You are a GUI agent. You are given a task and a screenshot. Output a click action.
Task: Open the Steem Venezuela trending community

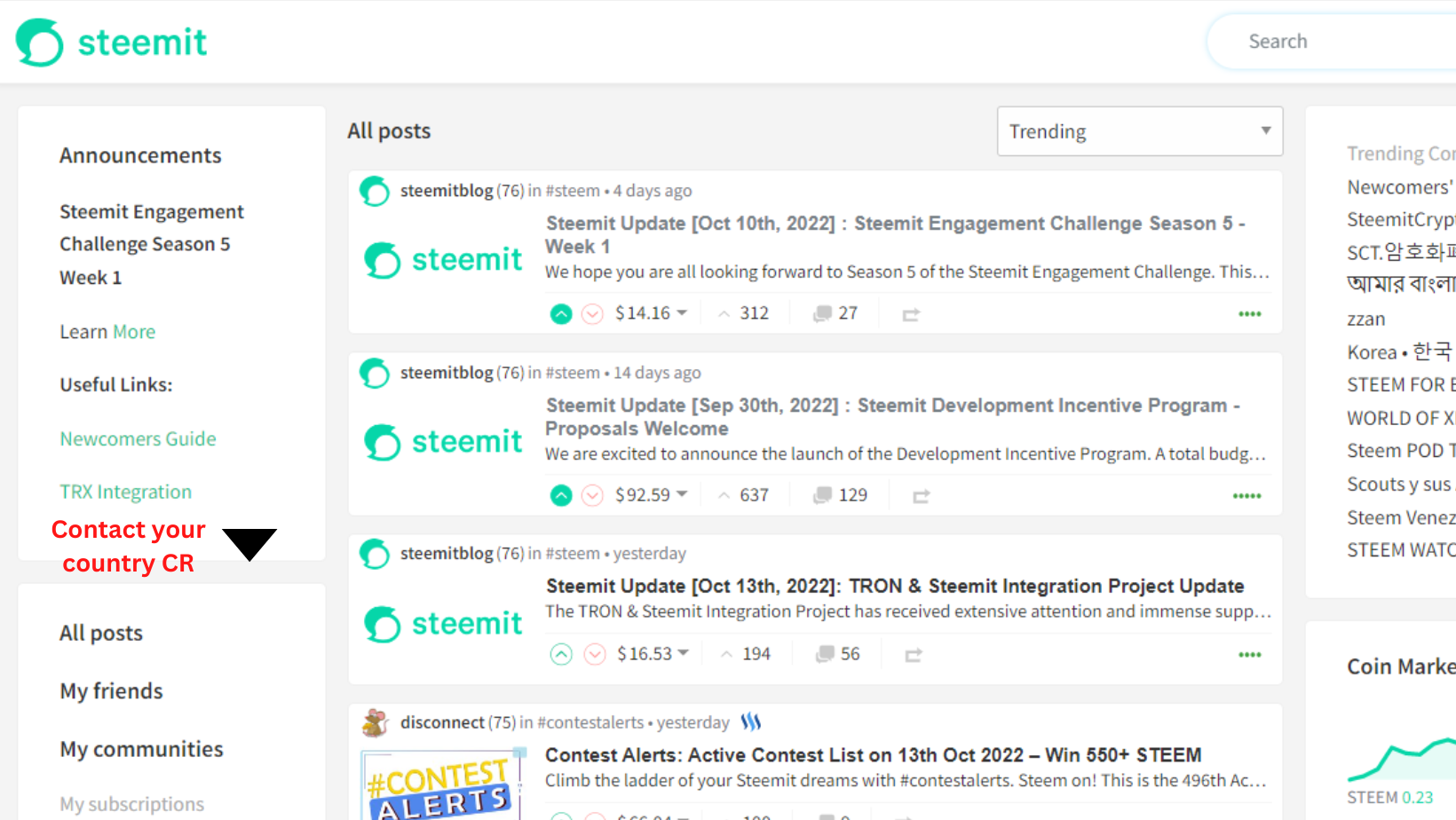(x=1401, y=518)
